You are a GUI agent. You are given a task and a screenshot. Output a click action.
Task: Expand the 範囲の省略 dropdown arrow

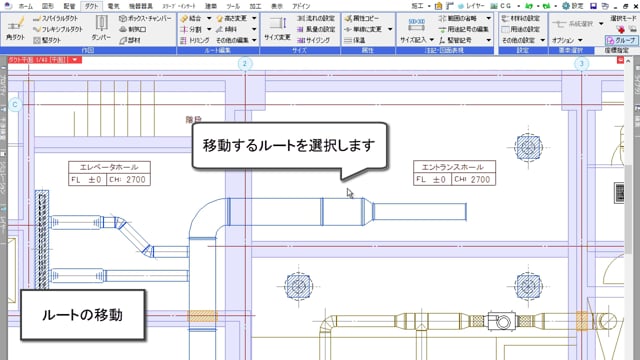(489, 18)
